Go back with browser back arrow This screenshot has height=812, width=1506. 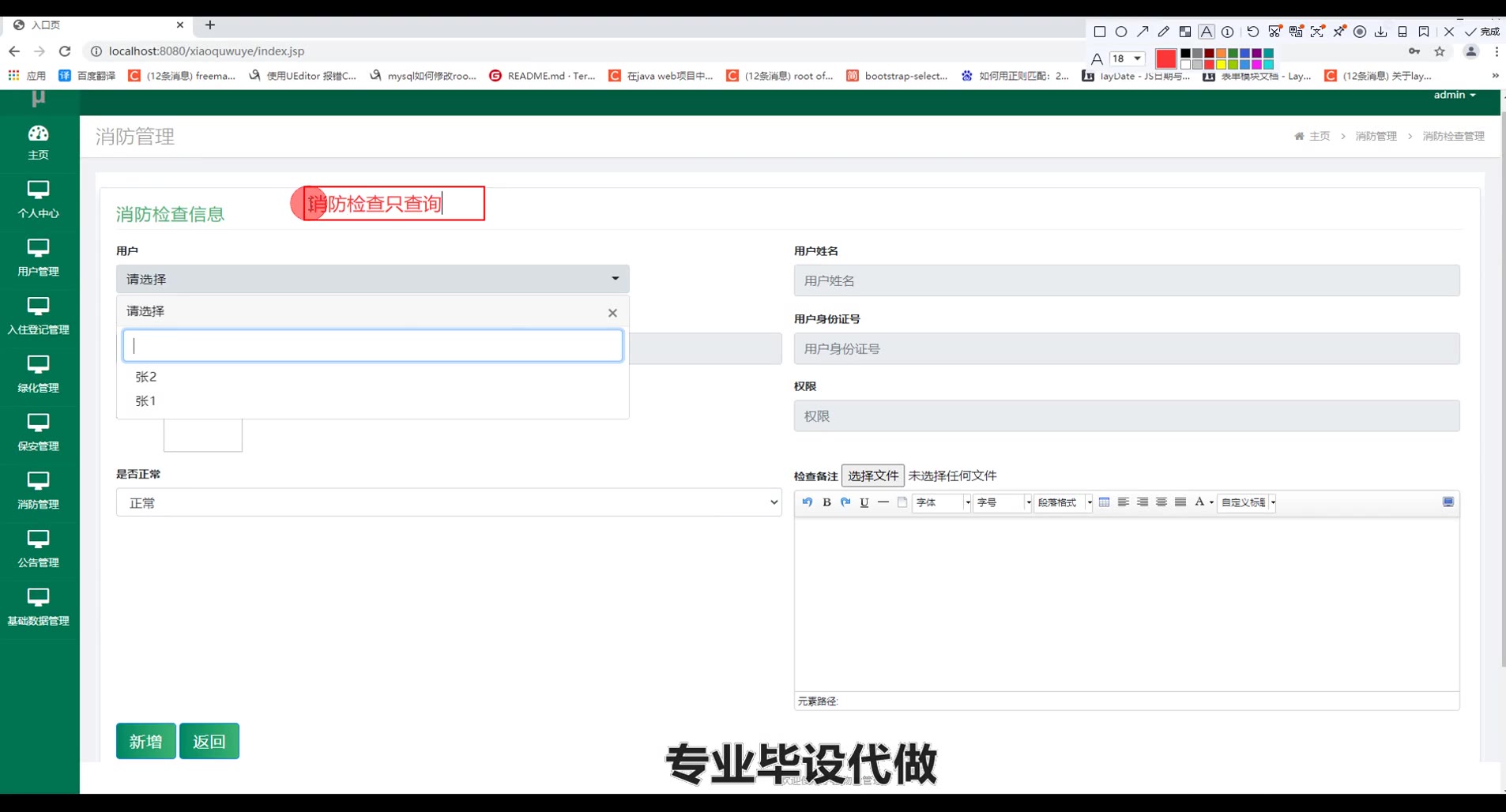(x=14, y=51)
